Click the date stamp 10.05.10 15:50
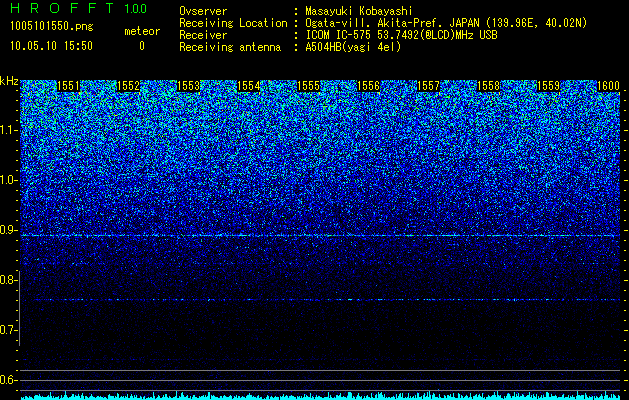Image resolution: width=629 pixels, height=400 pixels. tap(51, 46)
